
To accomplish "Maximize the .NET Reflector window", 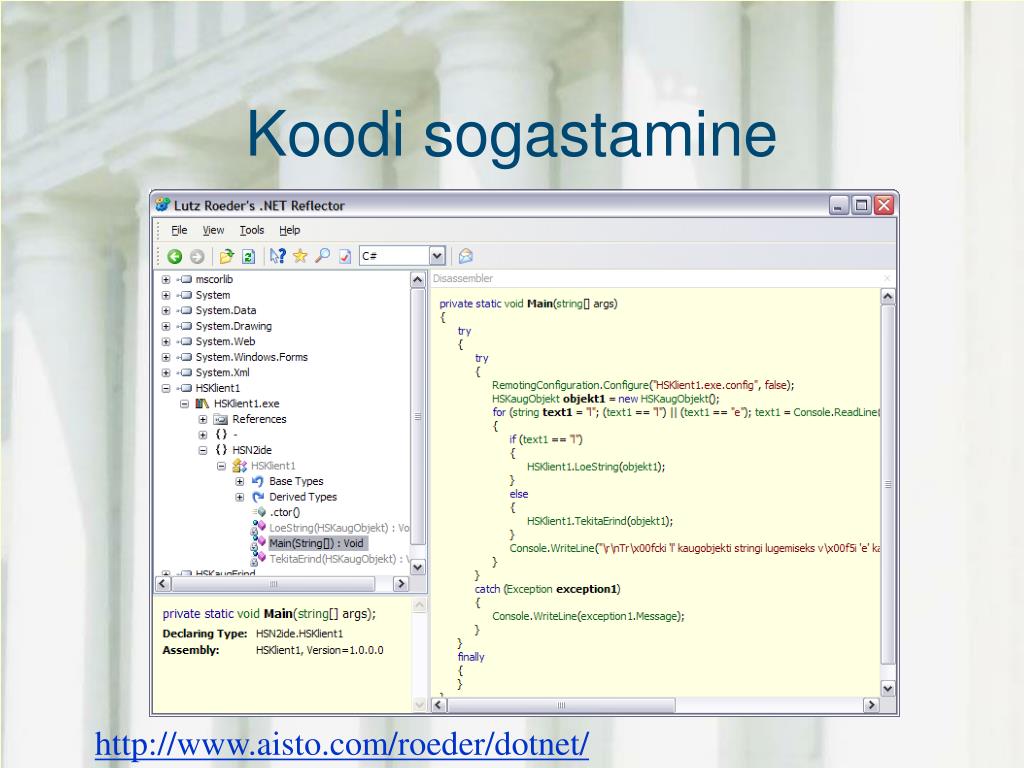I will 861,205.
